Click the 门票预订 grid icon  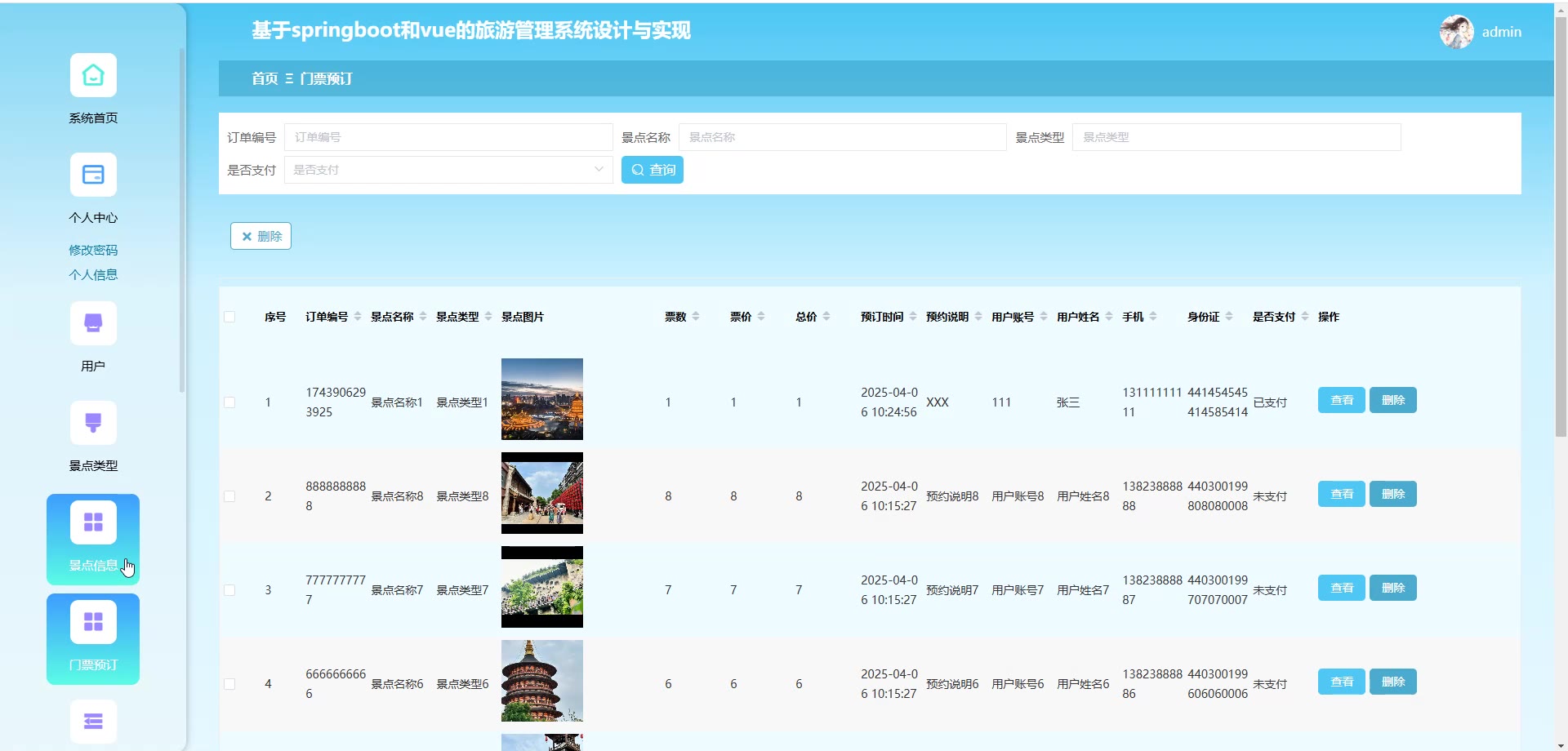pos(93,623)
